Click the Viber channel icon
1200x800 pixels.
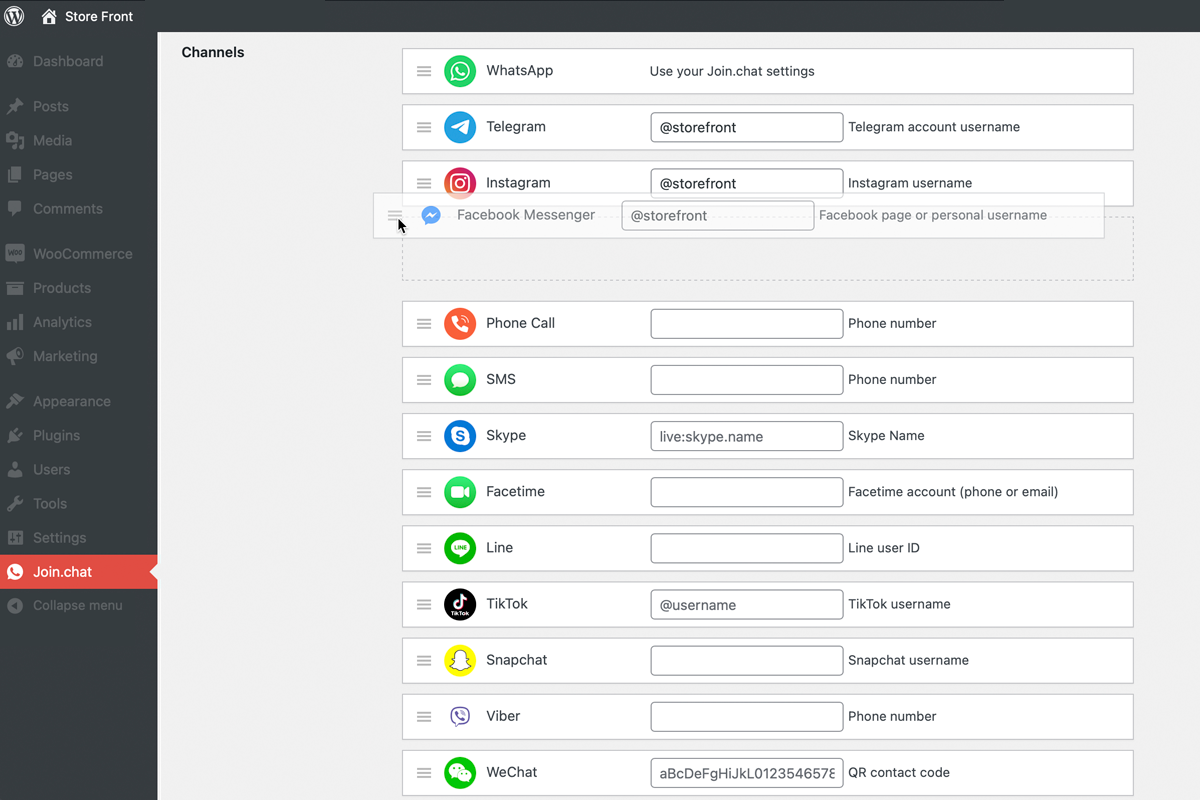[460, 716]
